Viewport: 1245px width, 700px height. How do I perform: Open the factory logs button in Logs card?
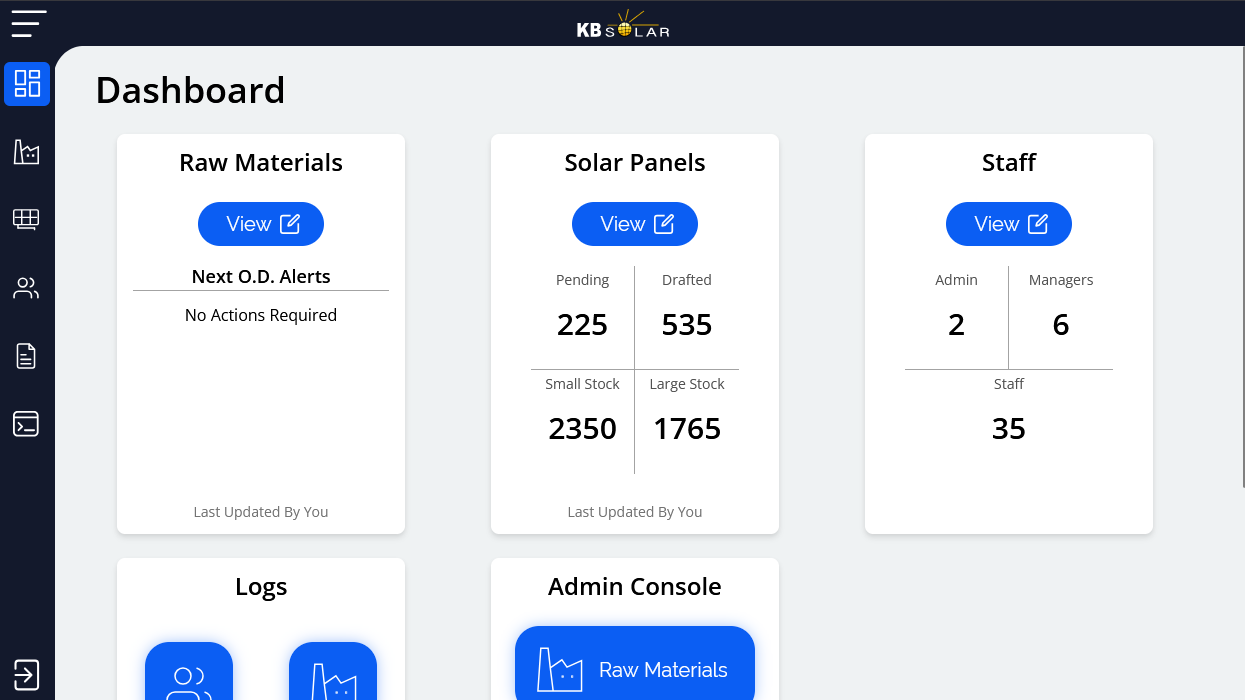click(333, 671)
